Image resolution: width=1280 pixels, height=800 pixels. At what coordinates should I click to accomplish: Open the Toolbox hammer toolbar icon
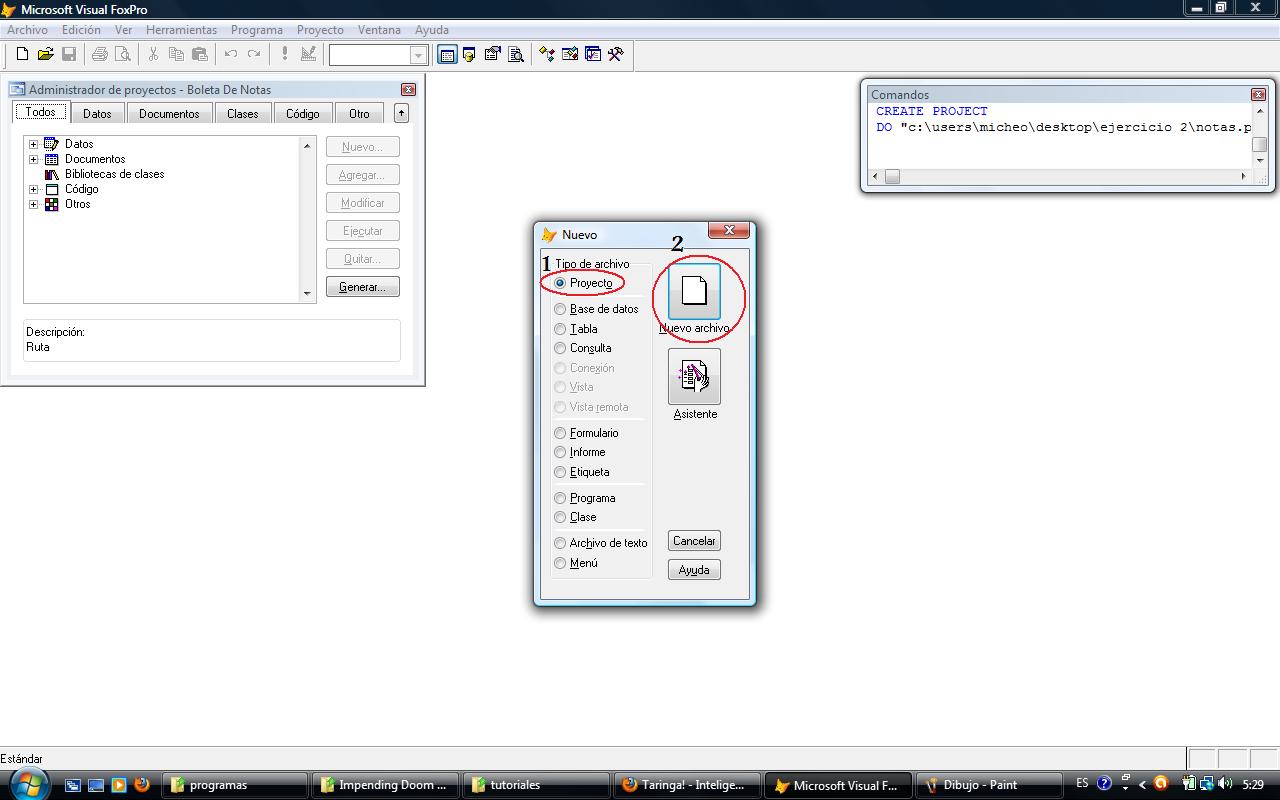(x=616, y=54)
